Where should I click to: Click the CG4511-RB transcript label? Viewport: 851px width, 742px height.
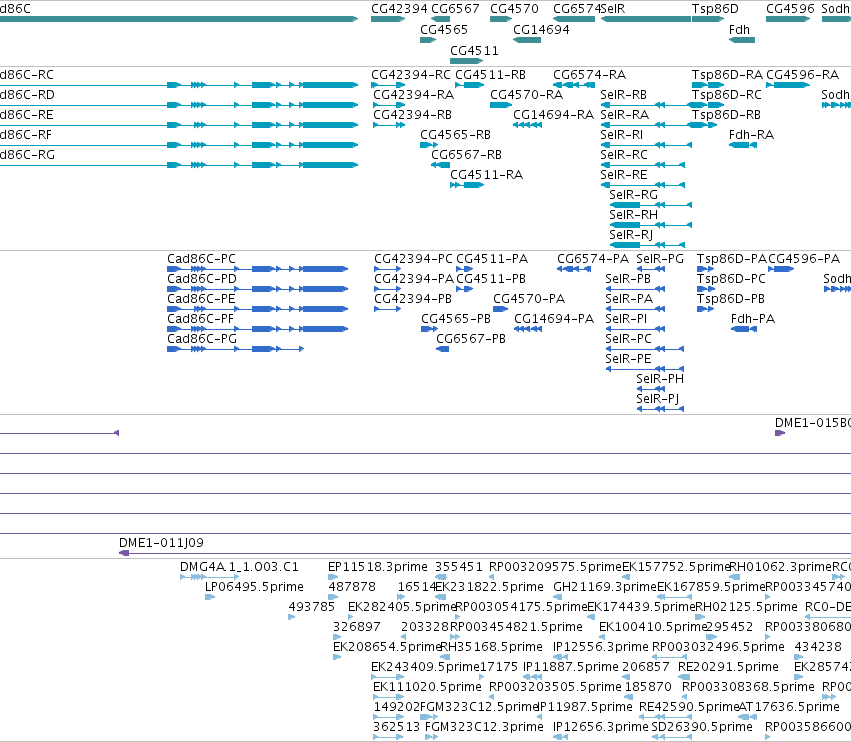(x=490, y=75)
